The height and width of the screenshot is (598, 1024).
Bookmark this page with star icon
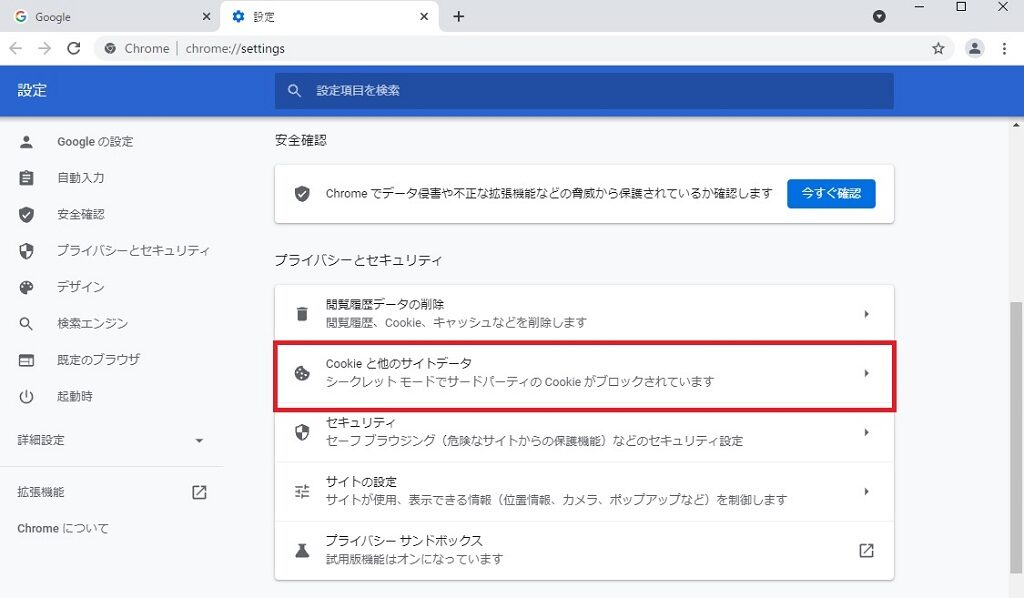938,48
